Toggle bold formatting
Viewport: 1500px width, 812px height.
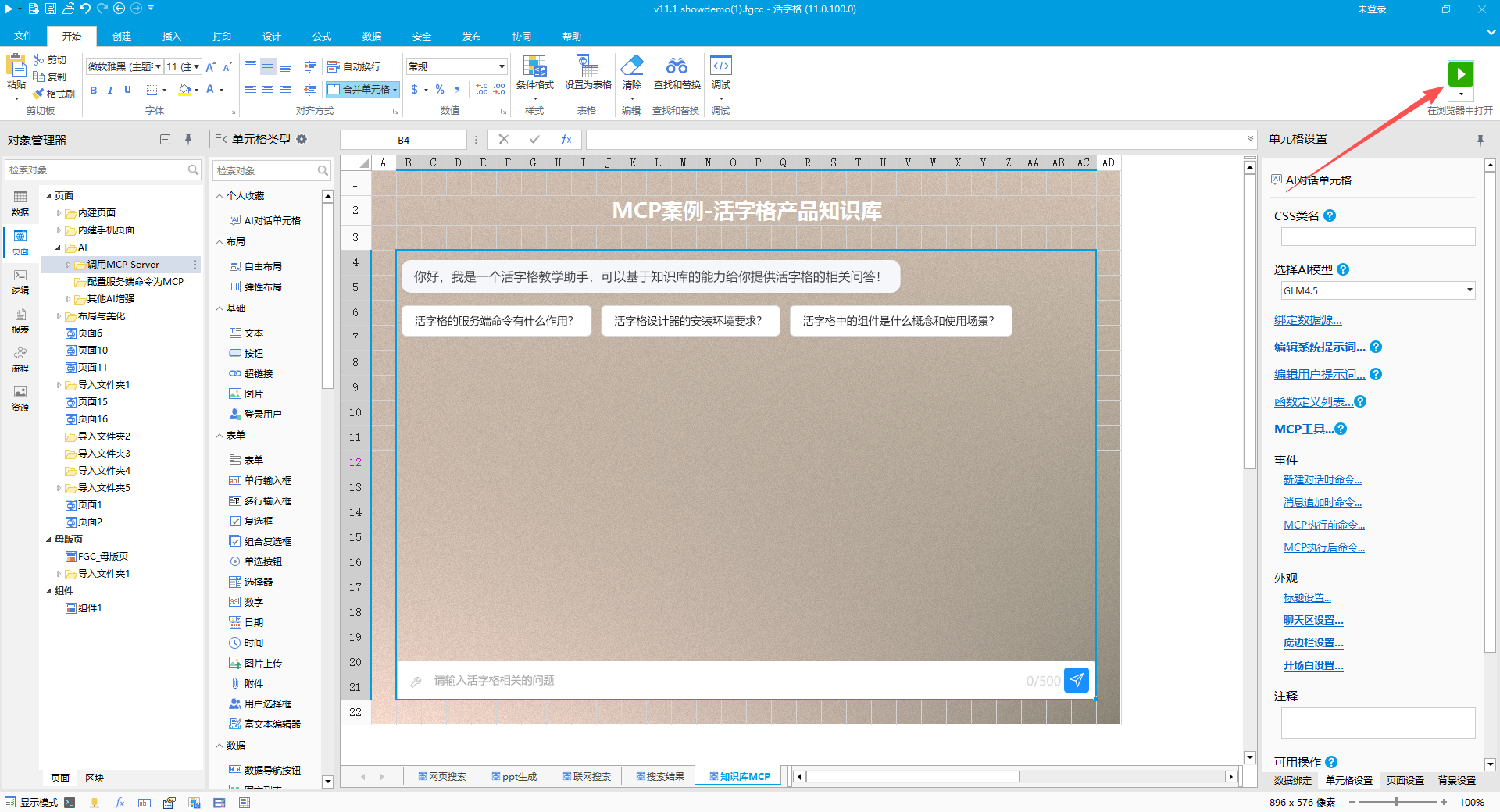pos(94,90)
